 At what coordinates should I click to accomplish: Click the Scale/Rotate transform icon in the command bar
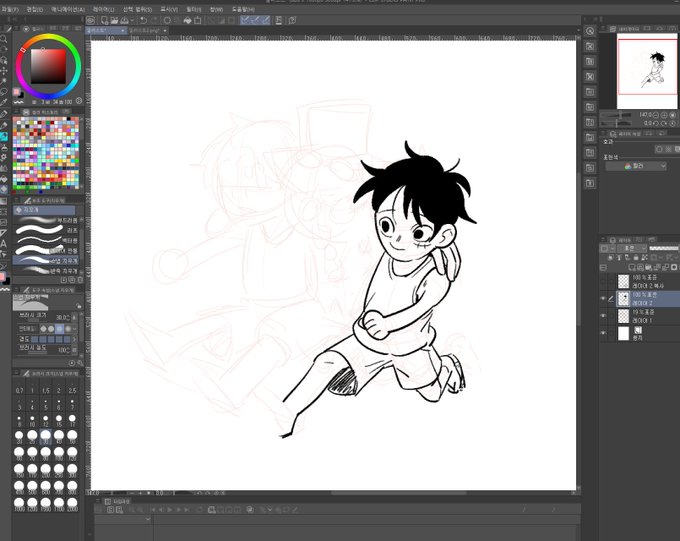(198, 20)
